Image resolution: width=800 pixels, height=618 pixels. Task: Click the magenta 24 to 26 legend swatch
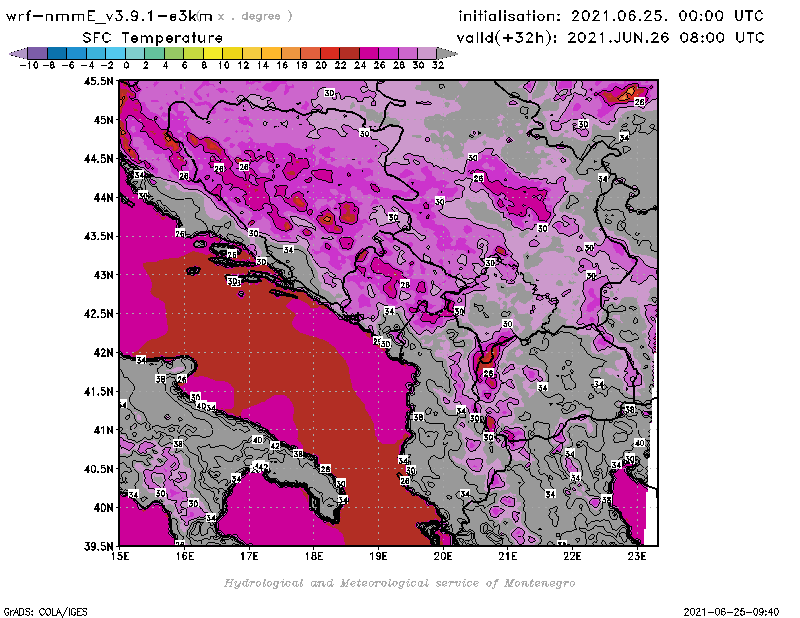click(369, 53)
